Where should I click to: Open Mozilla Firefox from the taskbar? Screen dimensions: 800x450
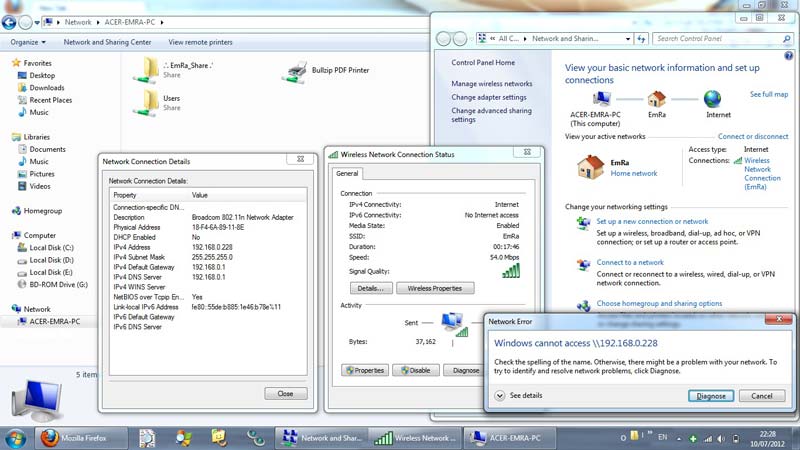[x=81, y=438]
